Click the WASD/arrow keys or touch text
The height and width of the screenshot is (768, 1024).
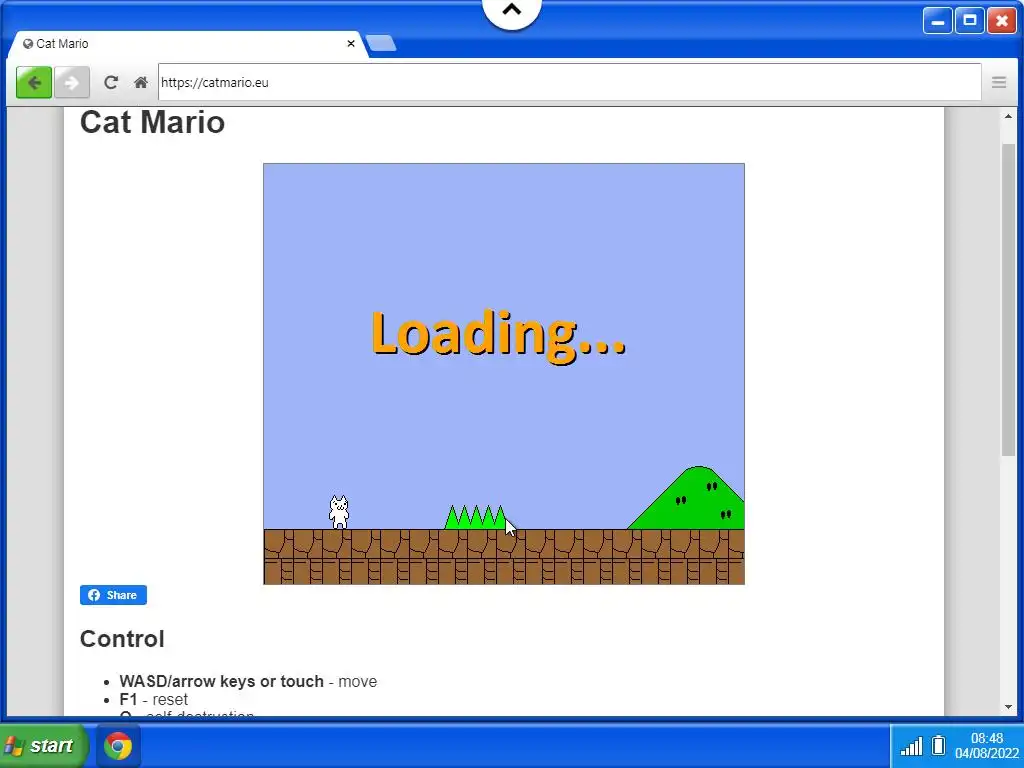pos(221,681)
